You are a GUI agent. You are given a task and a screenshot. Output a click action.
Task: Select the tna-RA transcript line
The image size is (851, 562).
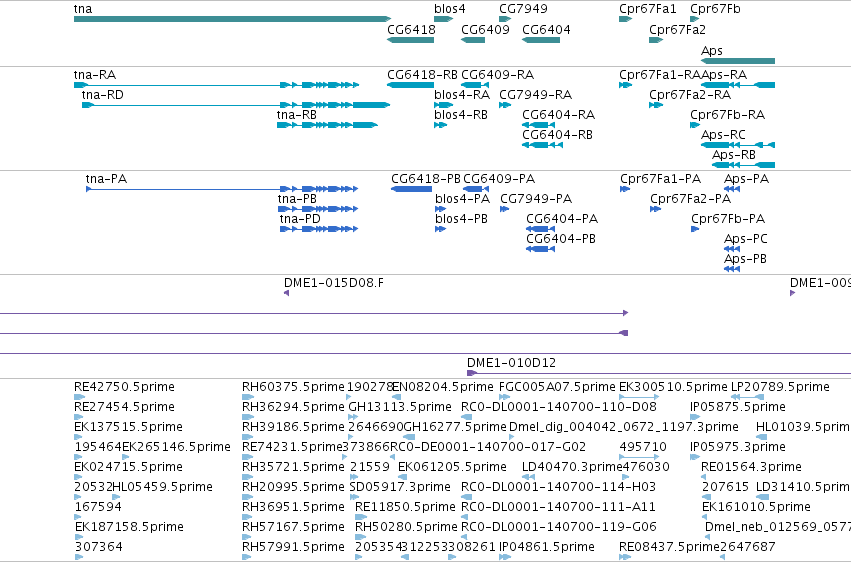217,85
